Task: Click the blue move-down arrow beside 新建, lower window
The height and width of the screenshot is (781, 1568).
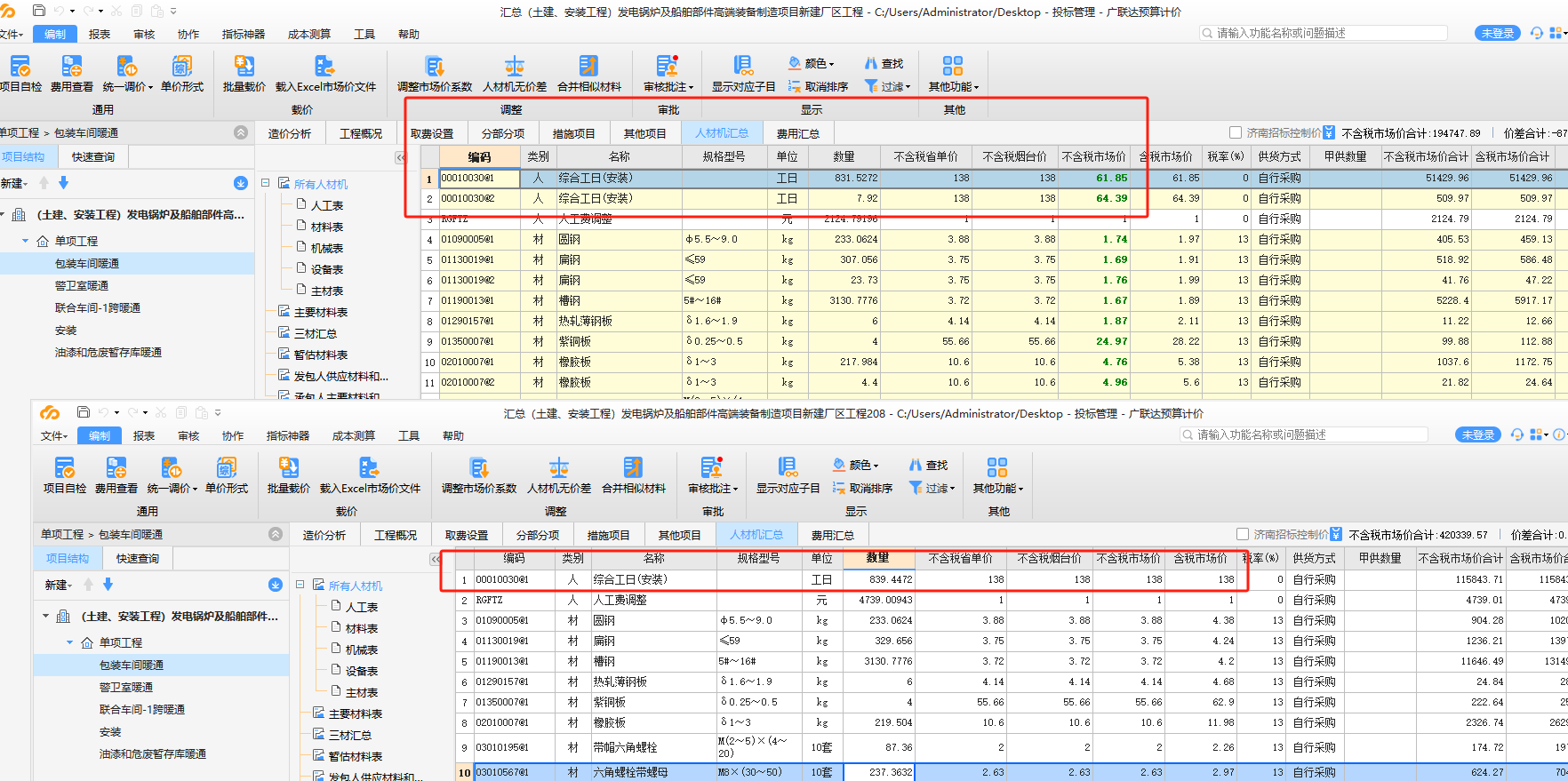Action: pos(108,585)
